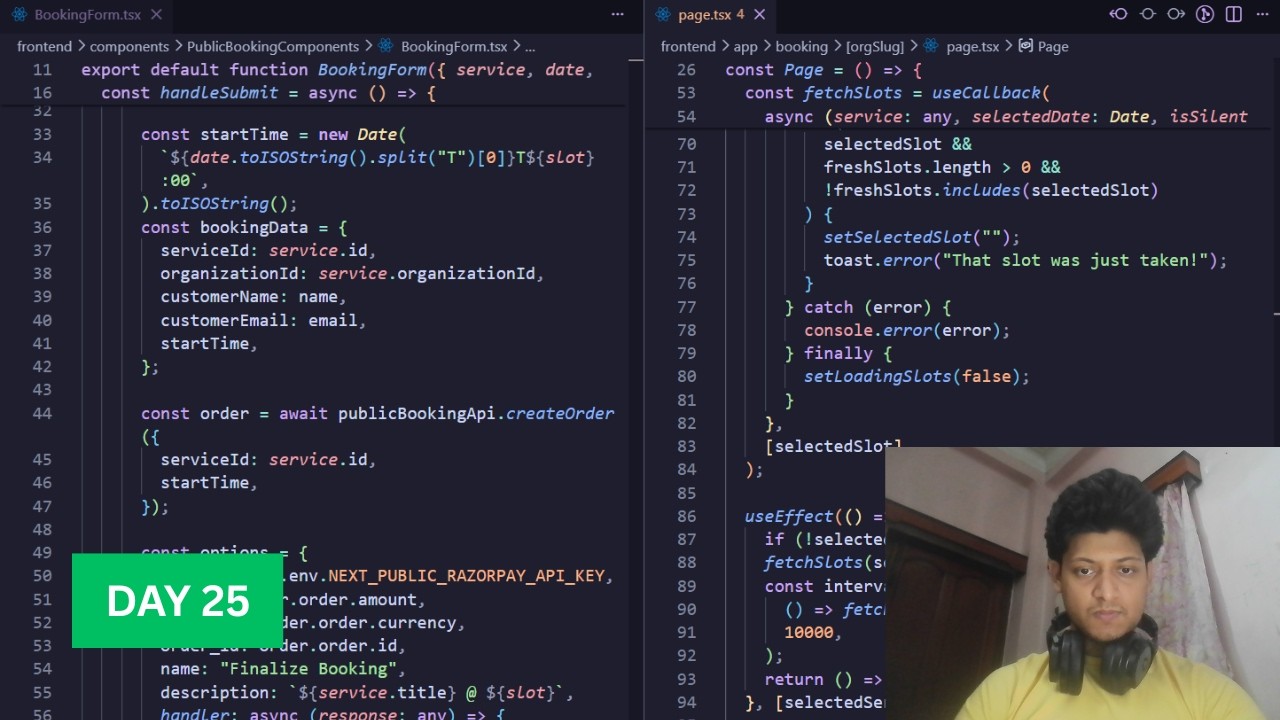
Task: Open the '...' symbol breadcrumb in left editor
Action: point(530,46)
